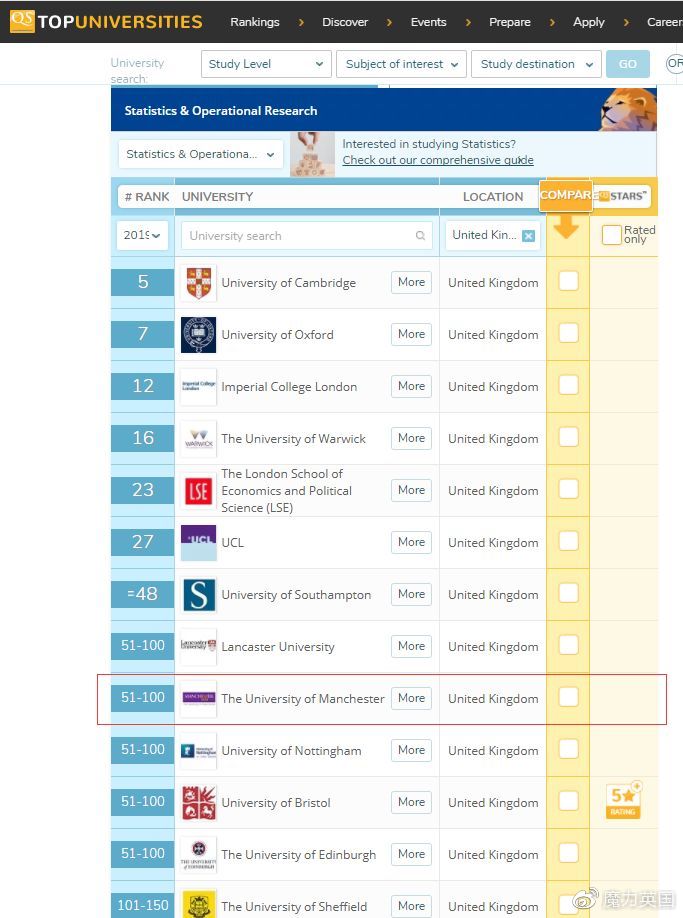Click More for University of Bristol
The height and width of the screenshot is (918, 683).
[x=411, y=802]
